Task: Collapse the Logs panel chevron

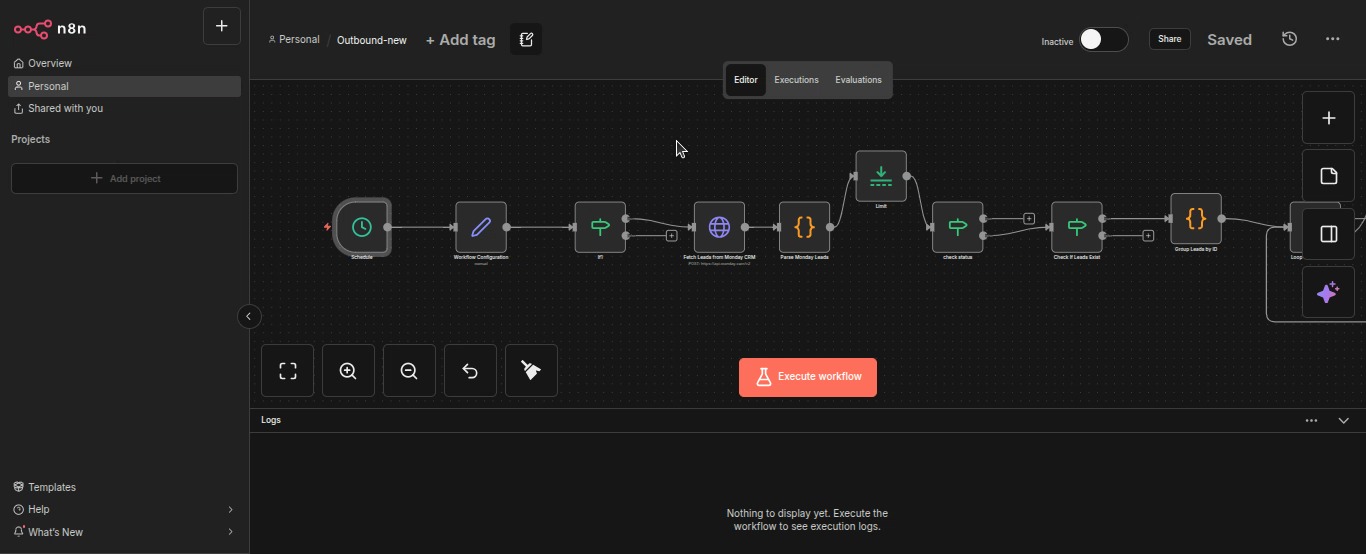Action: (1344, 421)
